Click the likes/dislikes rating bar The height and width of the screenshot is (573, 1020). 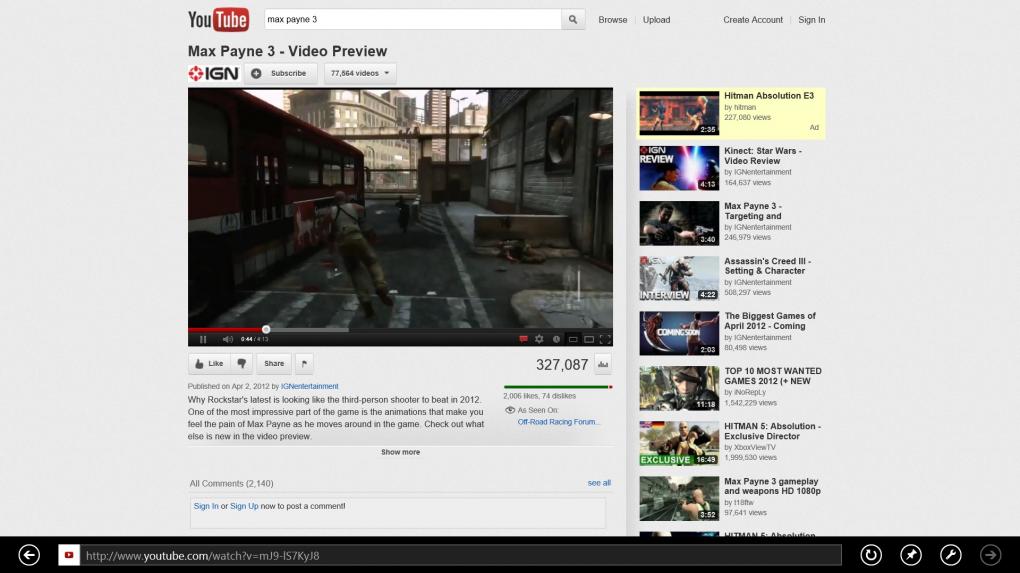pos(557,387)
